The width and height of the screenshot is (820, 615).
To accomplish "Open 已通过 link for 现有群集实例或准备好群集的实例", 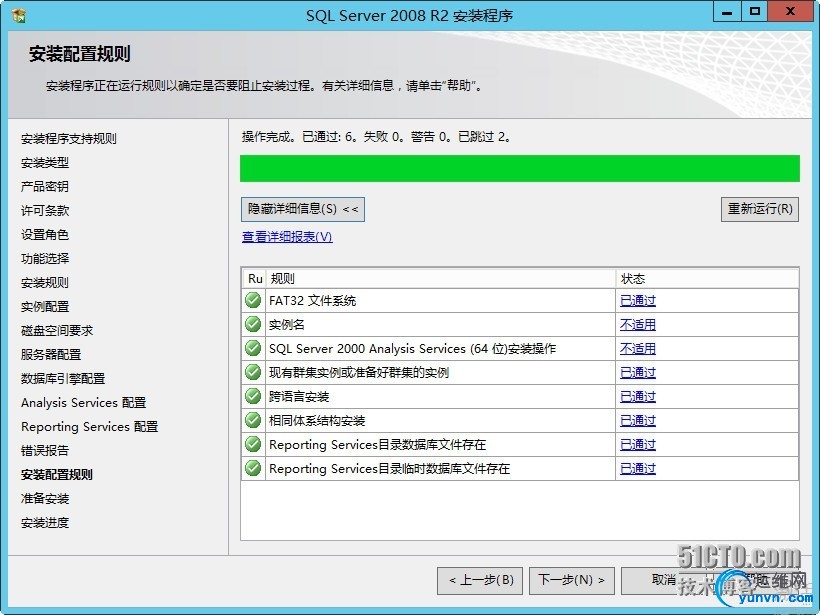I will pos(637,373).
